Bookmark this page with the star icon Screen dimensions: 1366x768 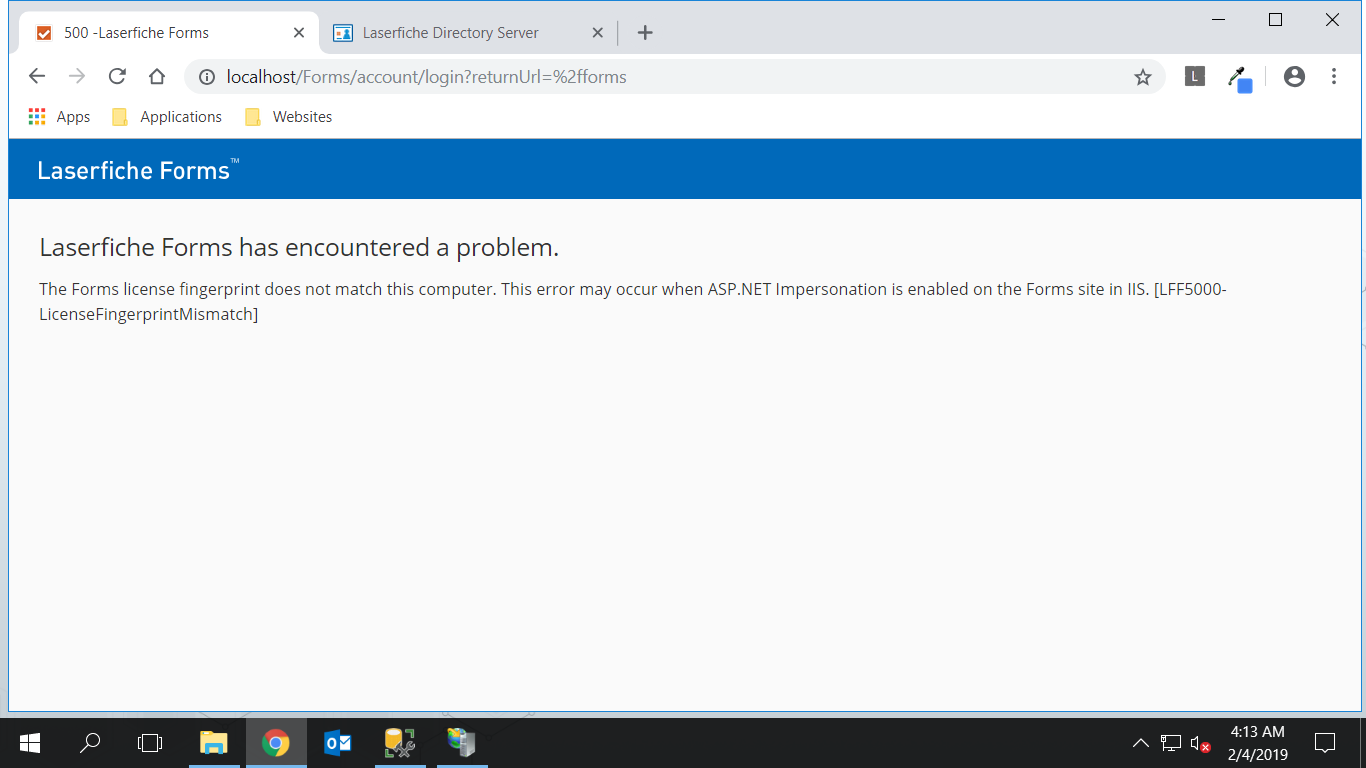pyautogui.click(x=1143, y=77)
